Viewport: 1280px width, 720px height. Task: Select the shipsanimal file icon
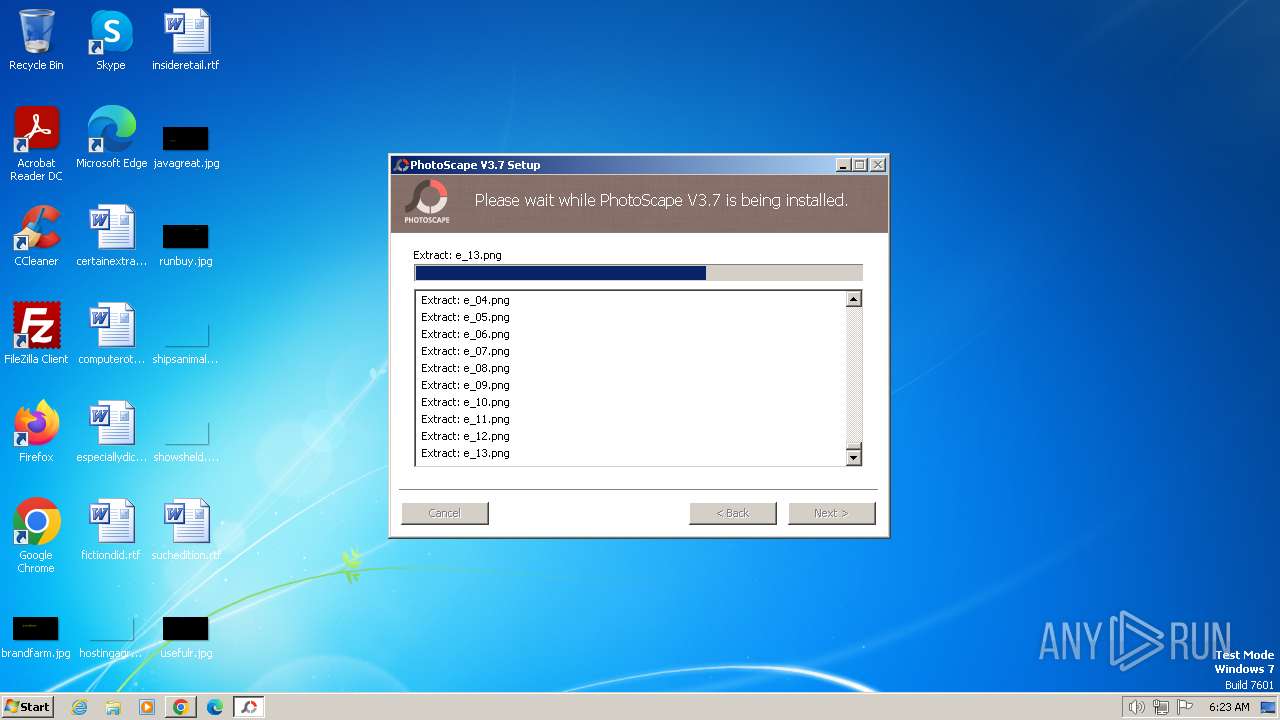(186, 342)
